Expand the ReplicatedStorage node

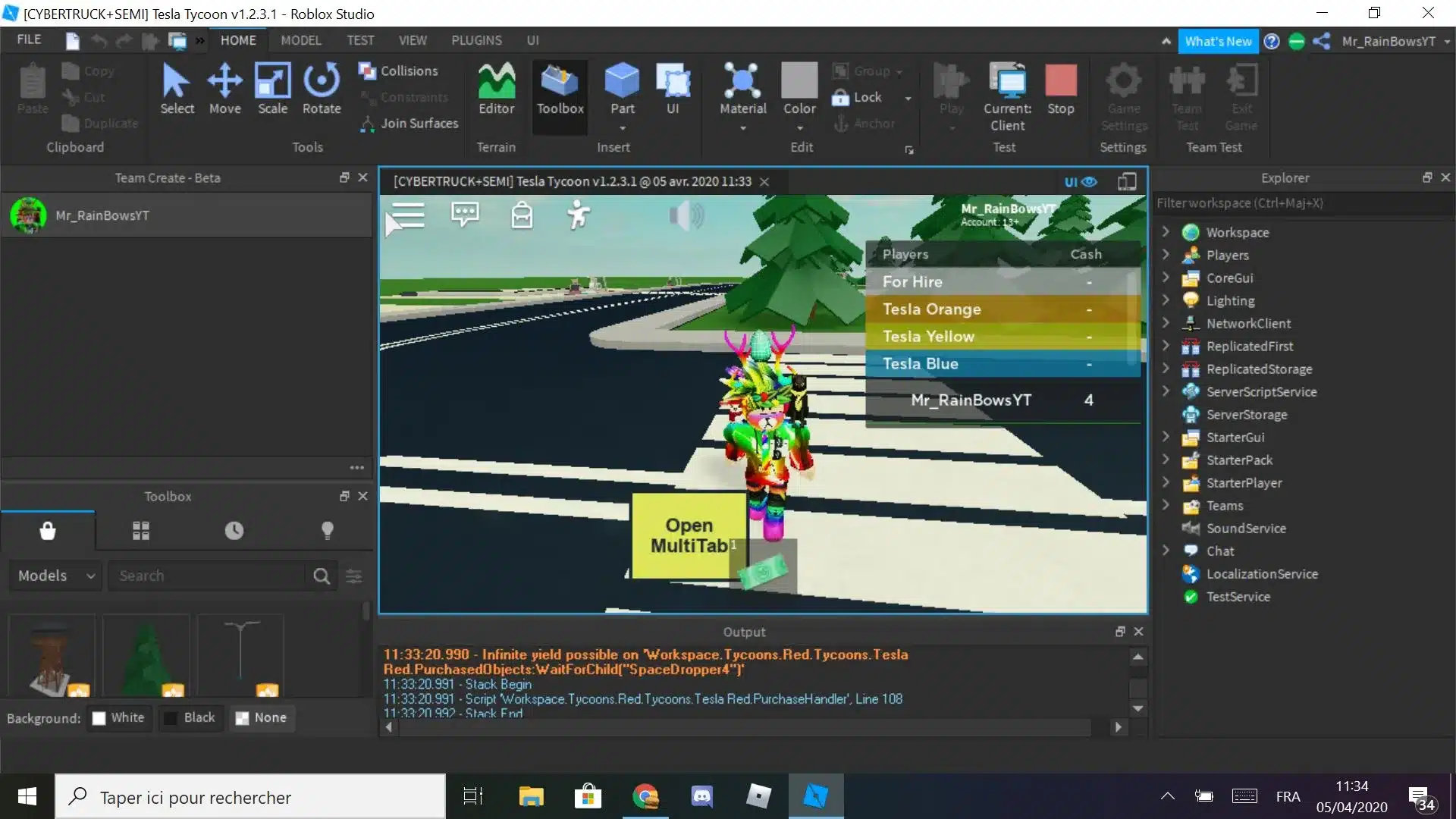(1166, 369)
